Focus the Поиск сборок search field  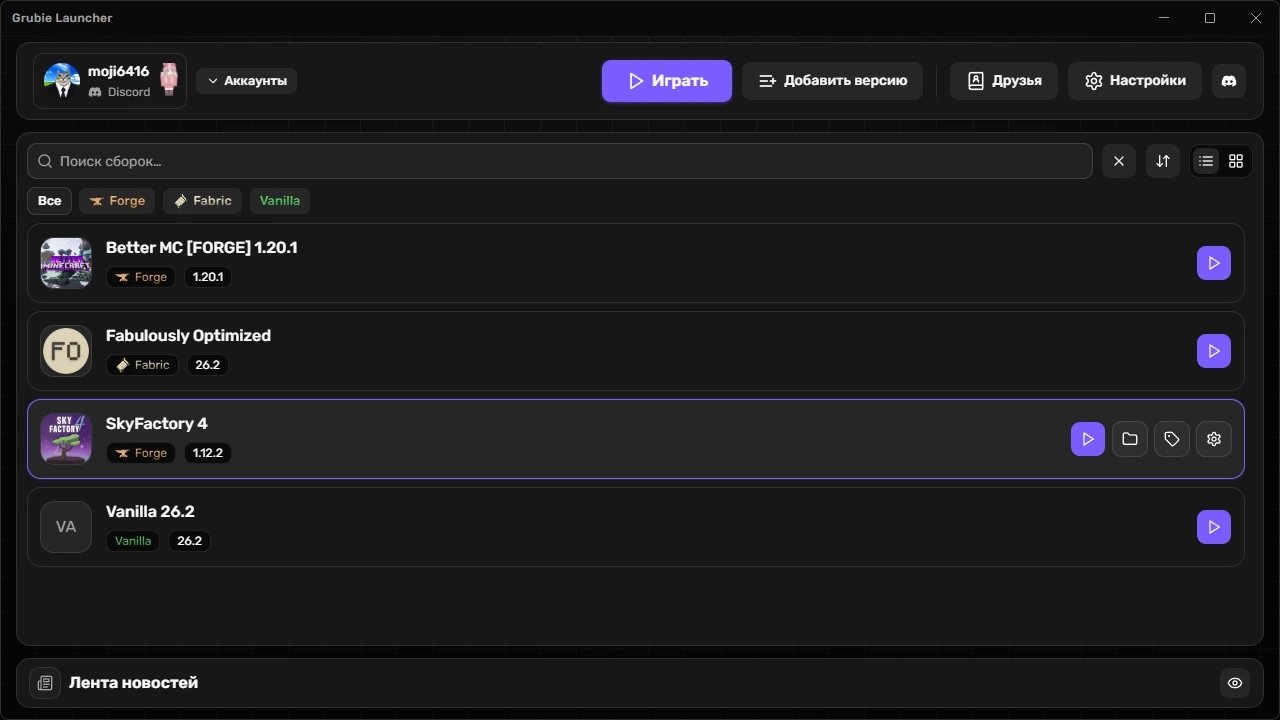click(560, 161)
